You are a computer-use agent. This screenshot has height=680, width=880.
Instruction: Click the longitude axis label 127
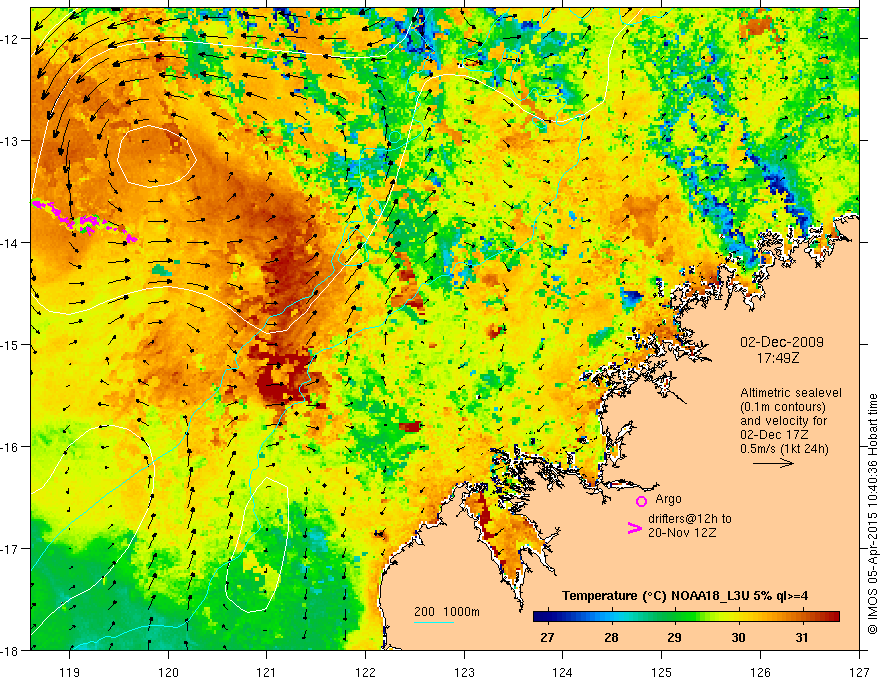pos(859,672)
